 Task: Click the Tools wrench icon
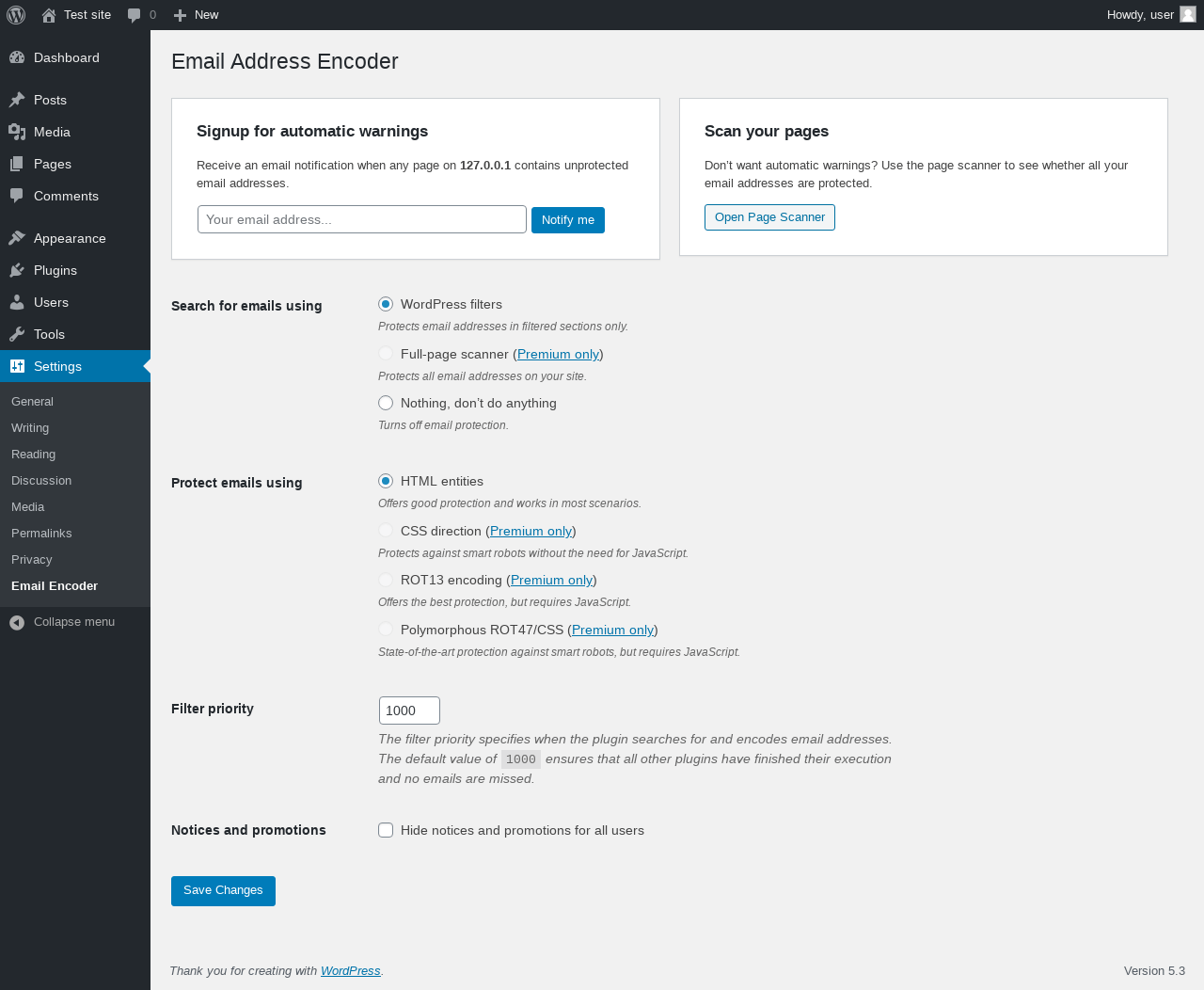[x=17, y=334]
